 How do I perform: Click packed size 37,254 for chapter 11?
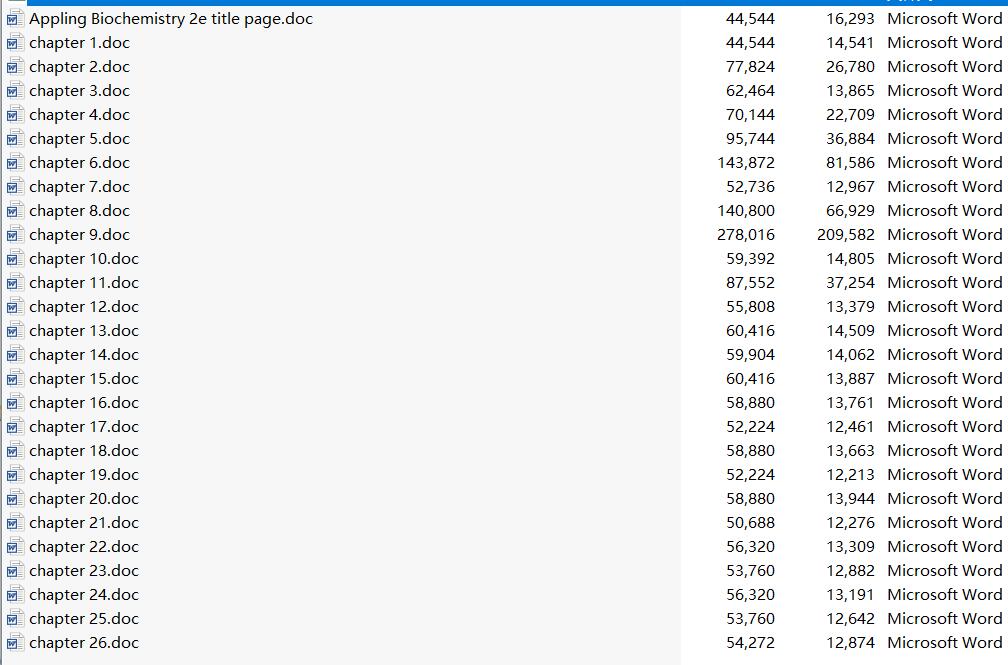click(850, 283)
